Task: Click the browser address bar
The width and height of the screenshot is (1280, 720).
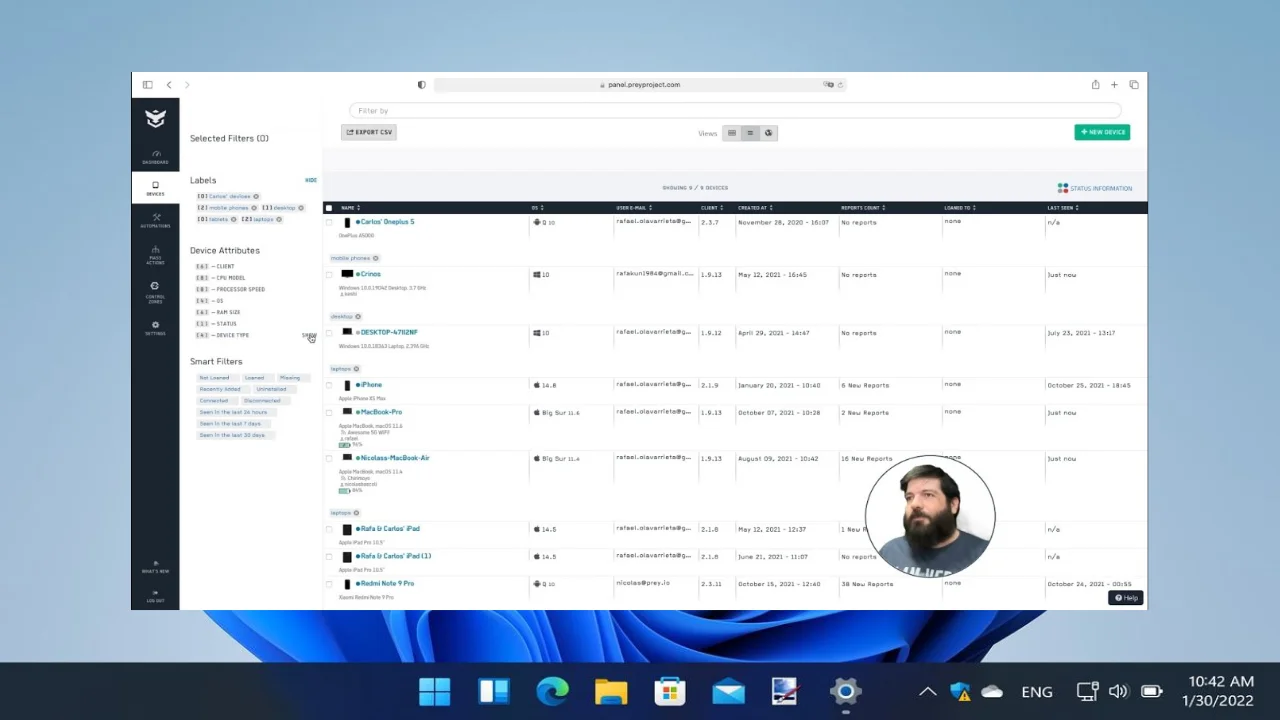Action: click(640, 85)
